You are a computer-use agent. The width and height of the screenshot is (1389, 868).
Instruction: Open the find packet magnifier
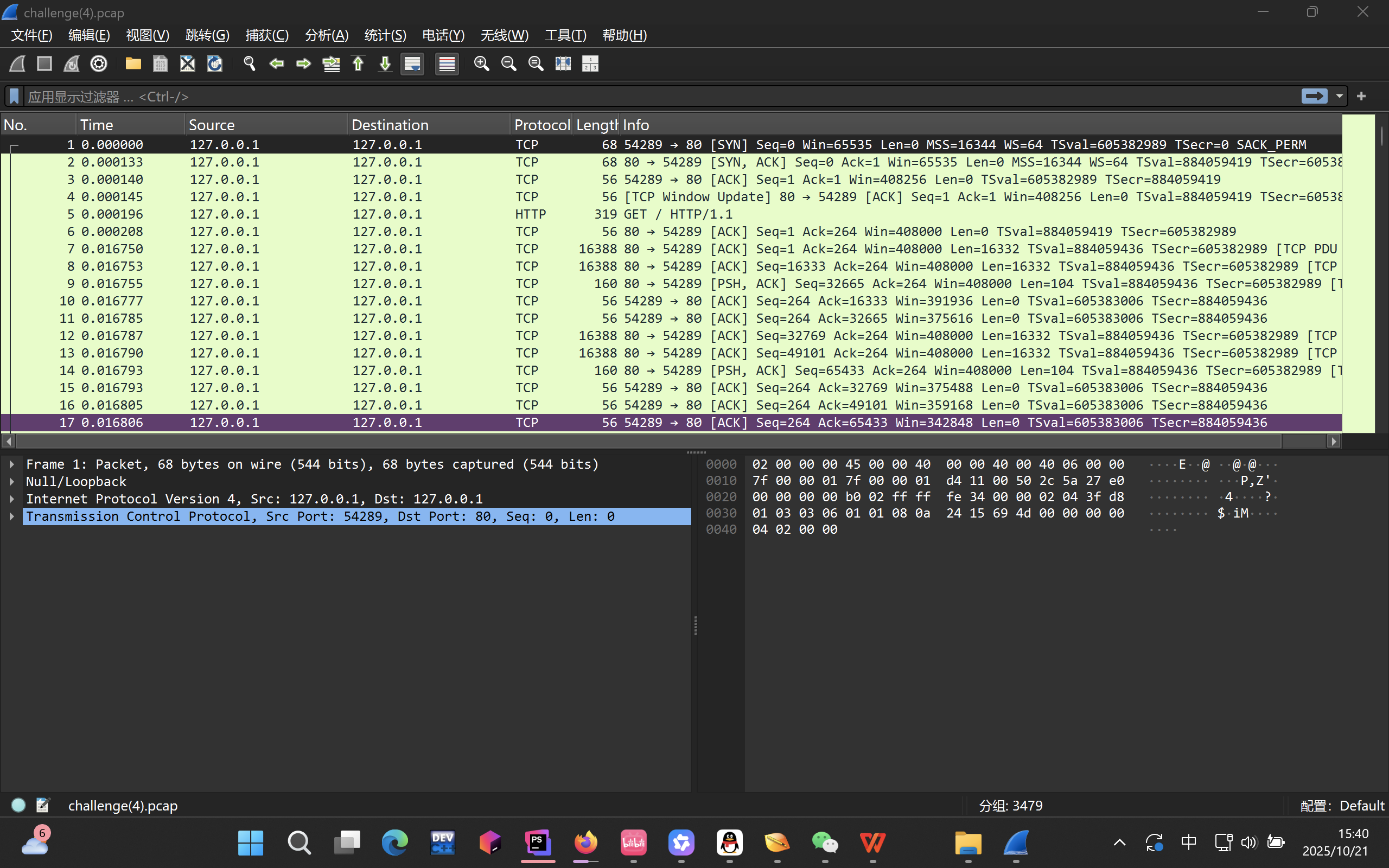249,63
